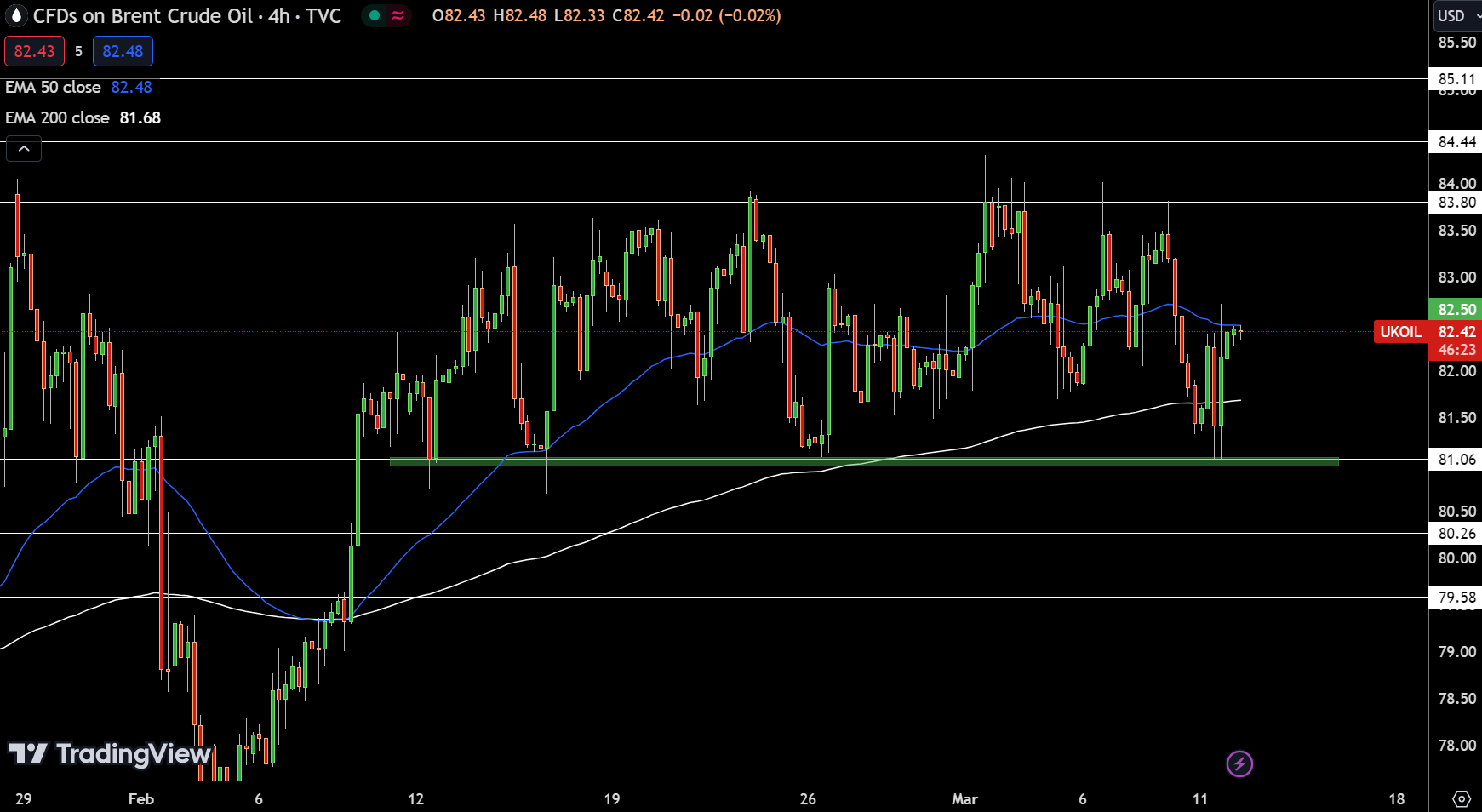The image size is (1482, 812).
Task: Select the 80.26 horizontal line price label
Action: (x=1456, y=534)
